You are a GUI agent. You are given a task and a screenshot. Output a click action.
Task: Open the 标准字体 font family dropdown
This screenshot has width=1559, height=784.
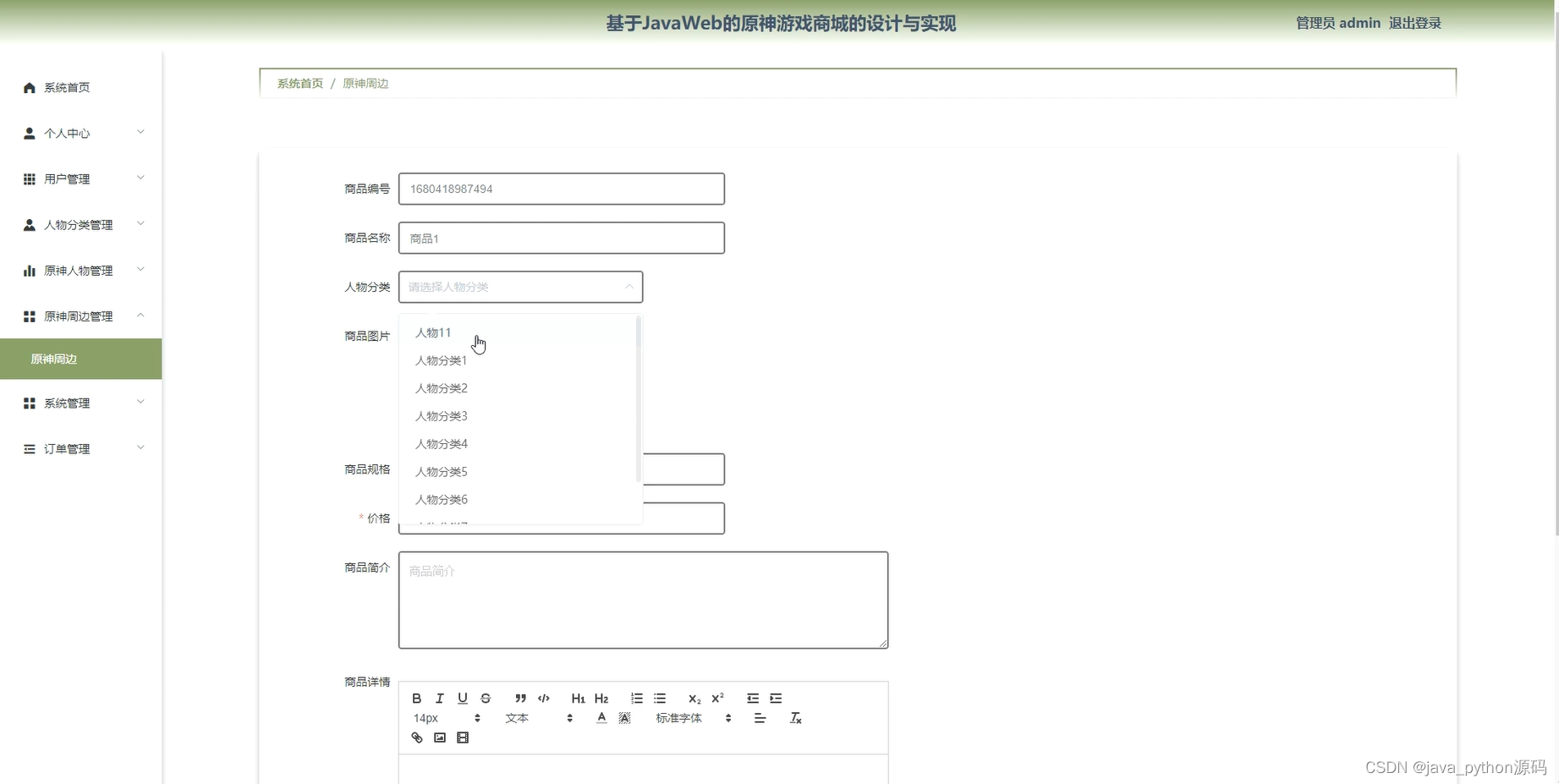point(693,718)
